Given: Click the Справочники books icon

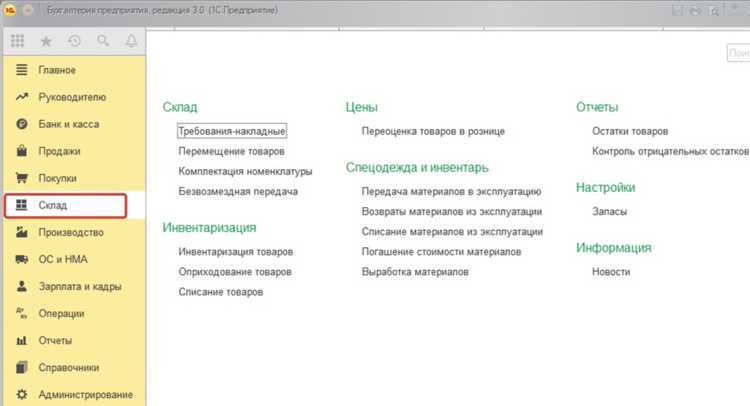Looking at the screenshot, I should (22, 367).
